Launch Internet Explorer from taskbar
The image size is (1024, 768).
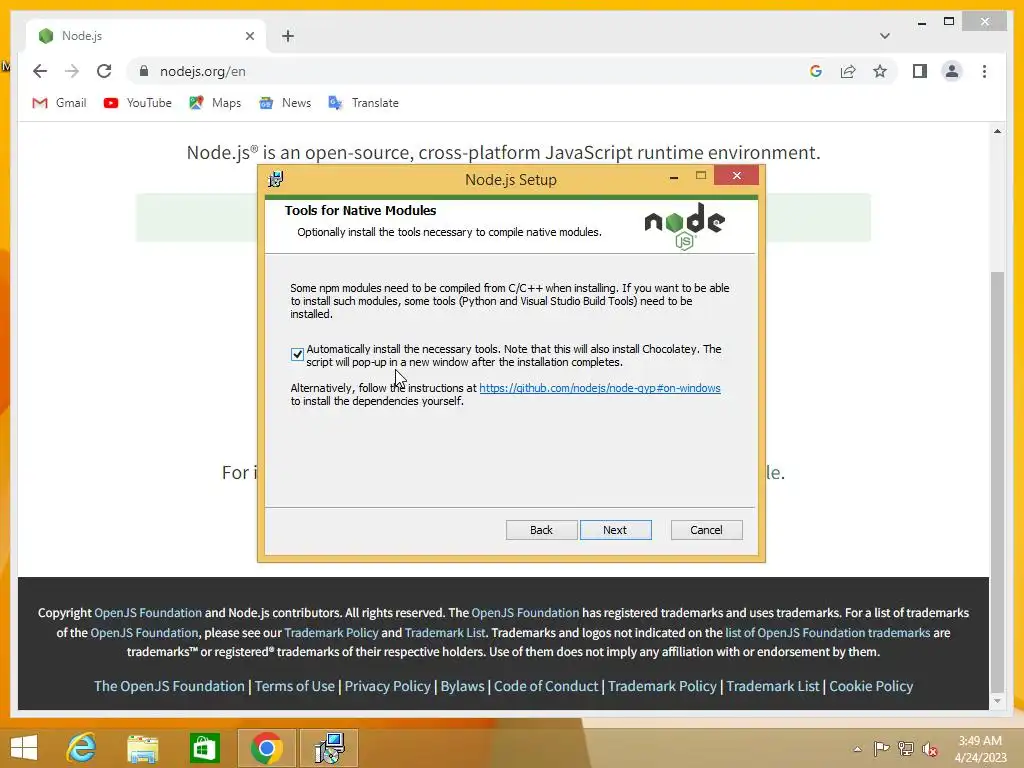point(81,748)
